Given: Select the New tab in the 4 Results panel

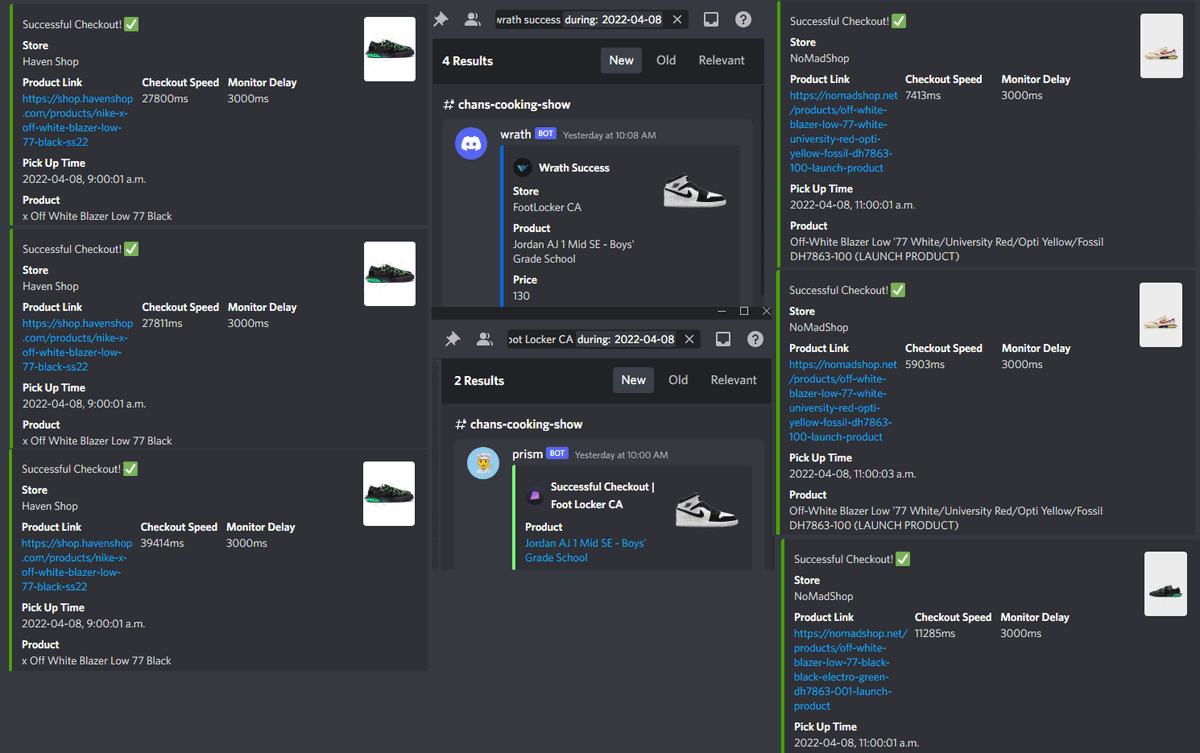Looking at the screenshot, I should (x=621, y=60).
